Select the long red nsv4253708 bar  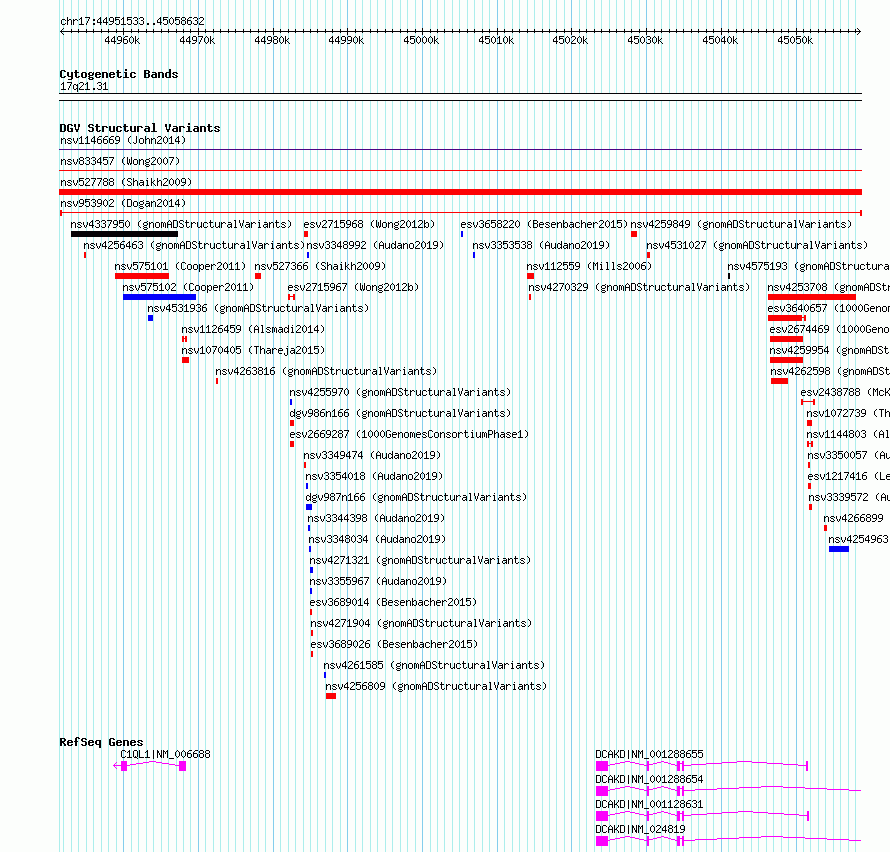pos(812,297)
